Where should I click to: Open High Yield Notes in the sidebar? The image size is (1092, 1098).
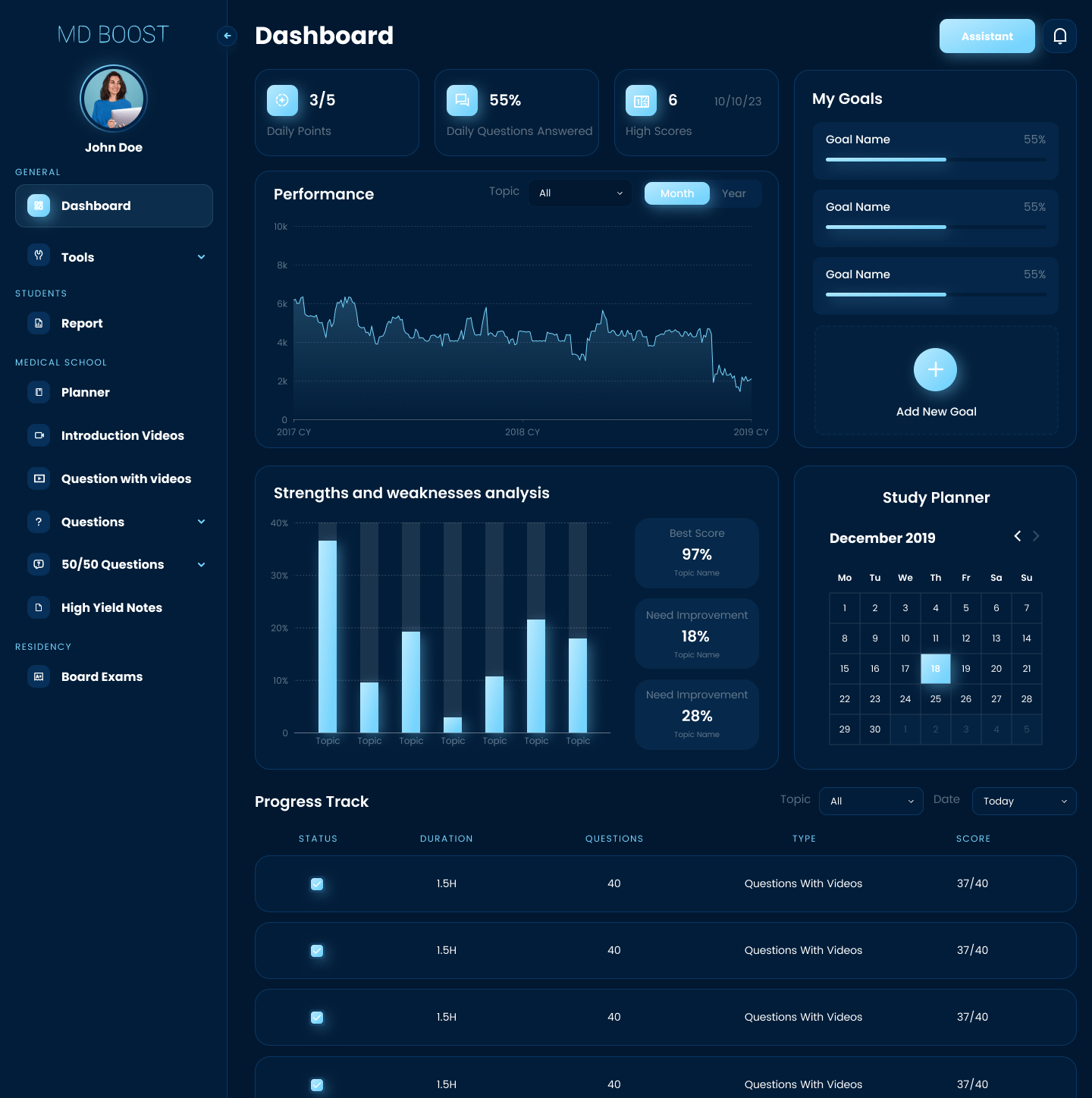111,607
